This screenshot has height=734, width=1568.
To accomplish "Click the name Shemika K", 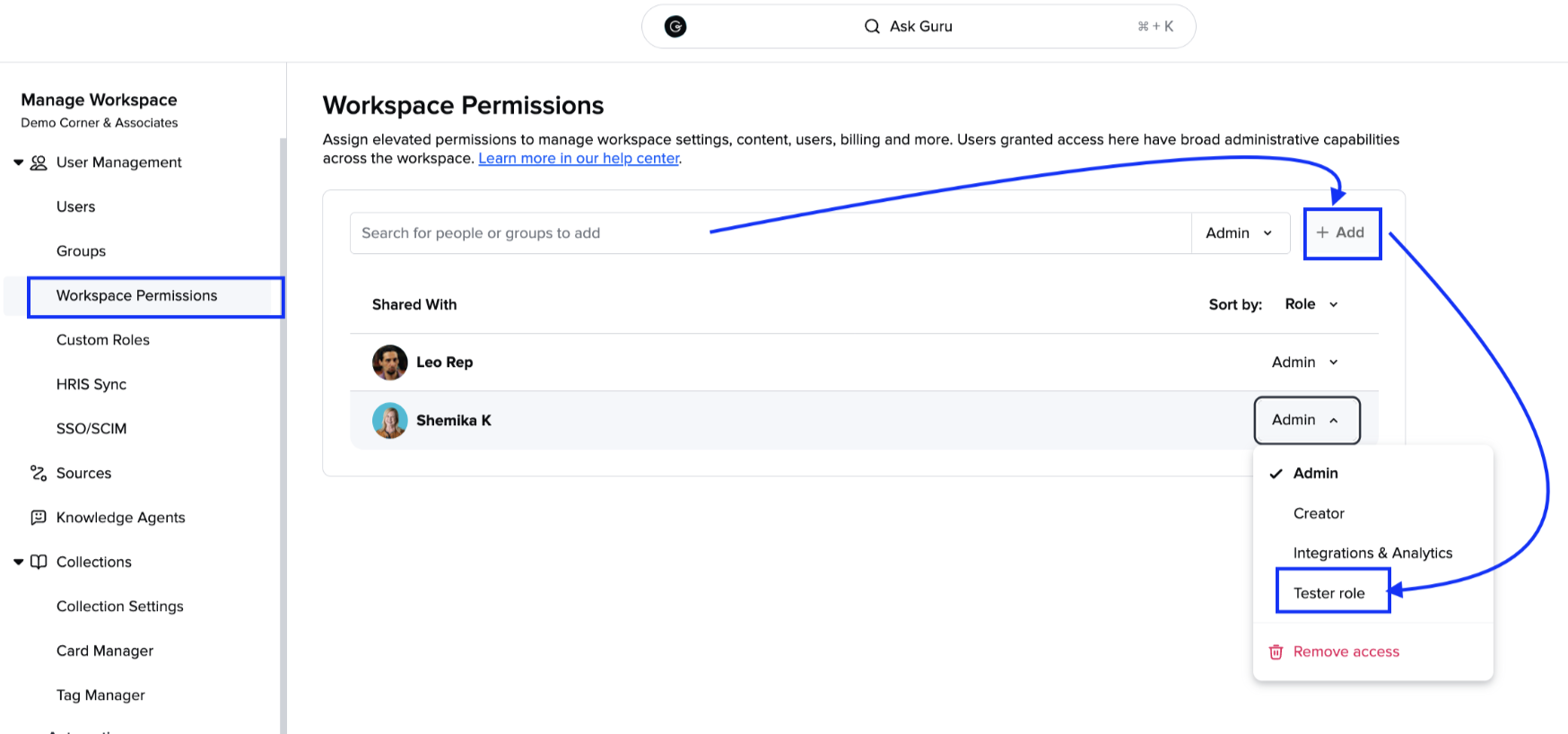I will point(454,421).
